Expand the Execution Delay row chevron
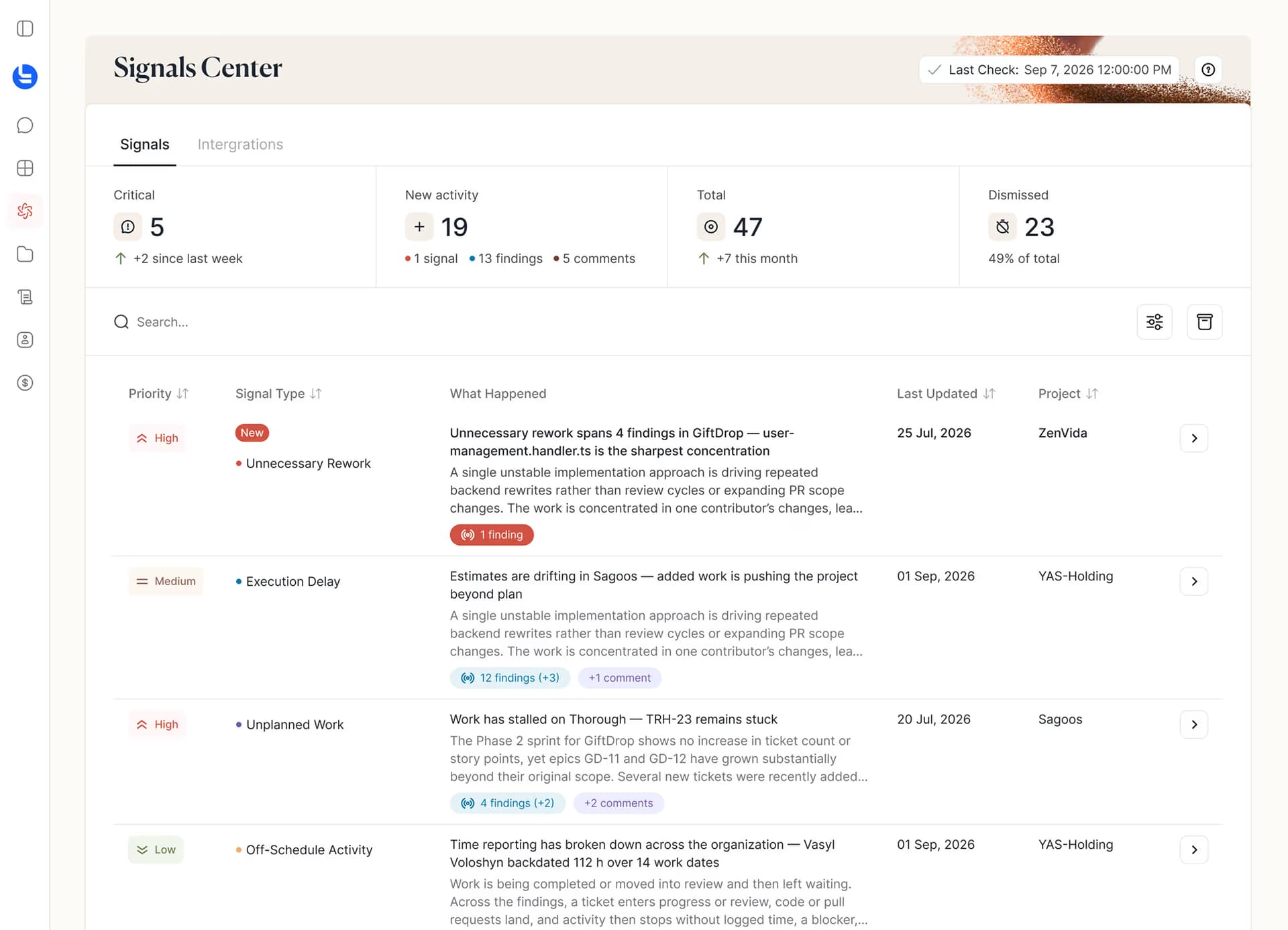The image size is (1288, 930). point(1194,581)
